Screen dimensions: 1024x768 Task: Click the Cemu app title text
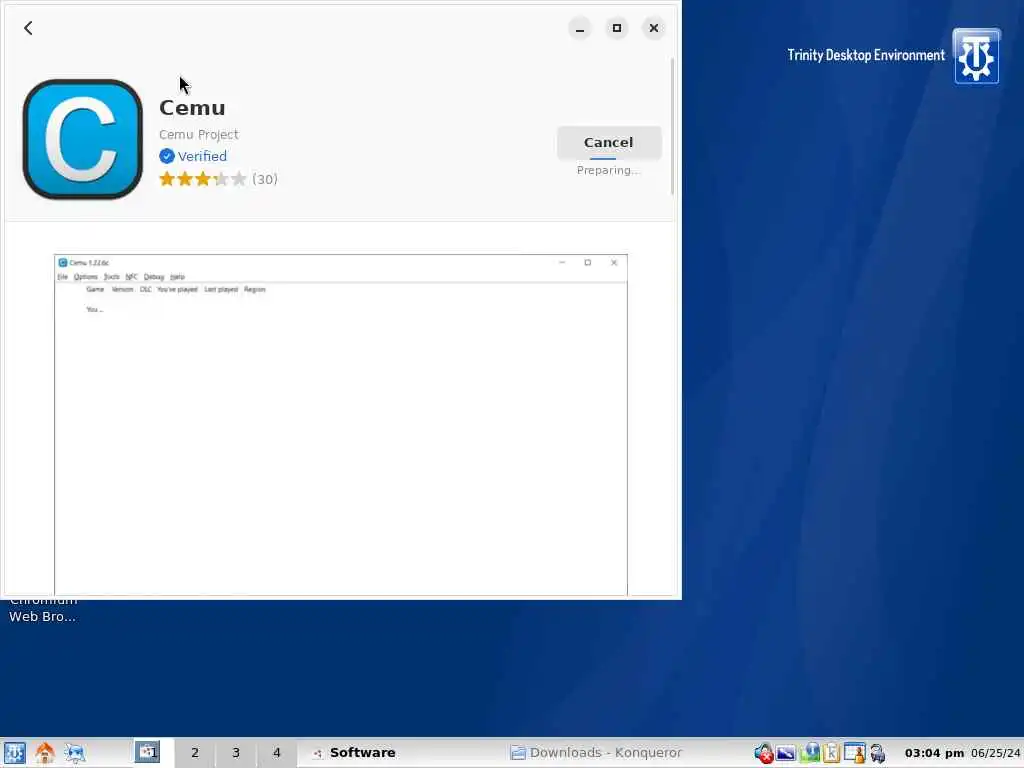pyautogui.click(x=192, y=108)
